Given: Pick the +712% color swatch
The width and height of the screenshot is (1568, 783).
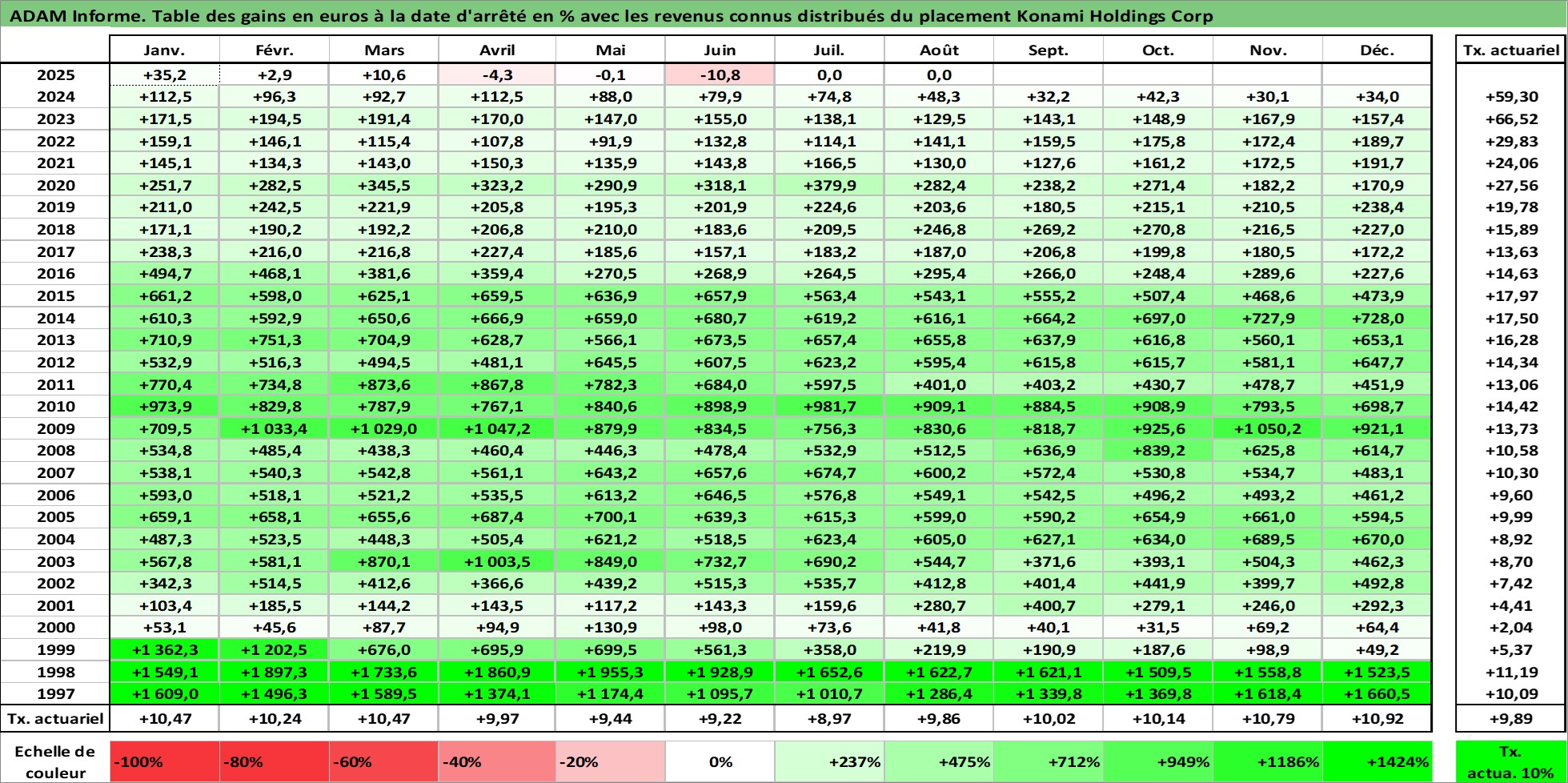Looking at the screenshot, I should [x=1049, y=762].
